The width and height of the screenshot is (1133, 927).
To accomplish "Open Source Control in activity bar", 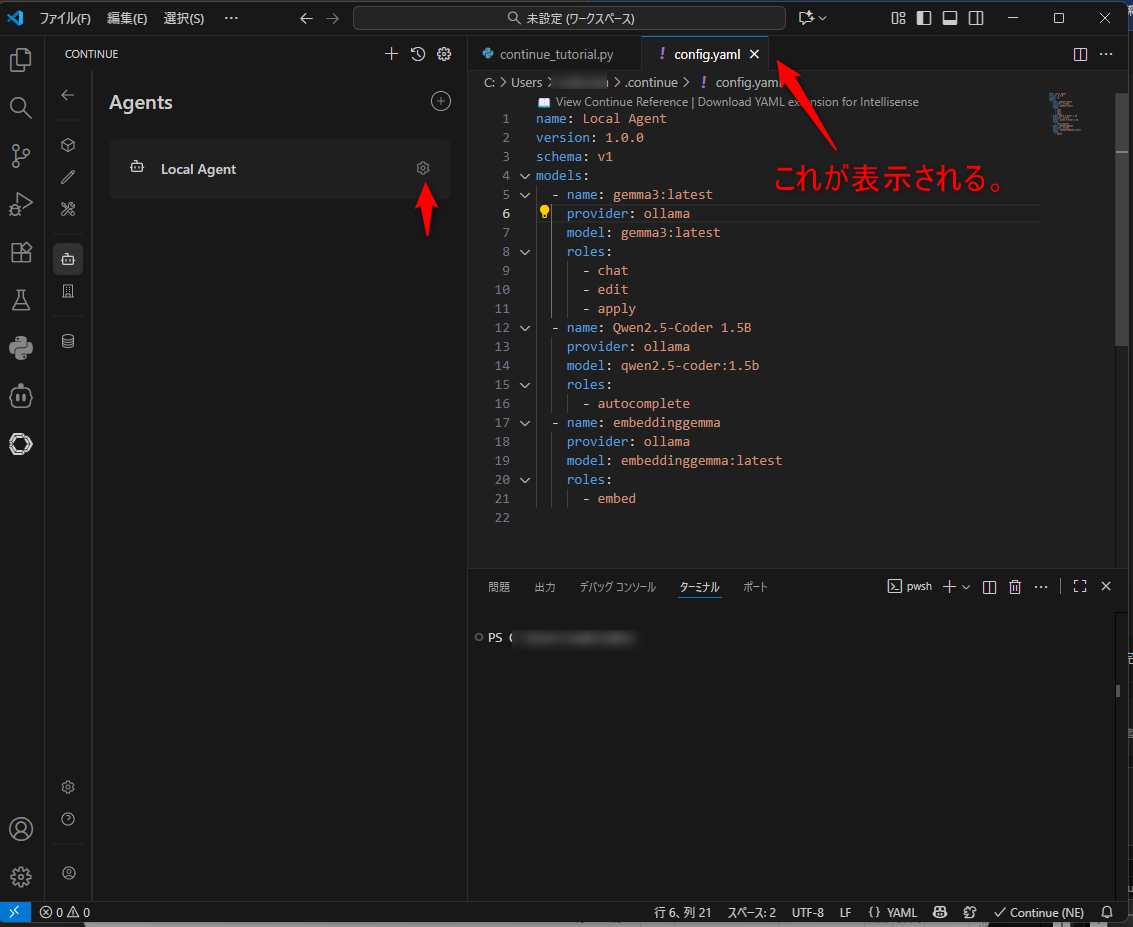I will point(20,156).
